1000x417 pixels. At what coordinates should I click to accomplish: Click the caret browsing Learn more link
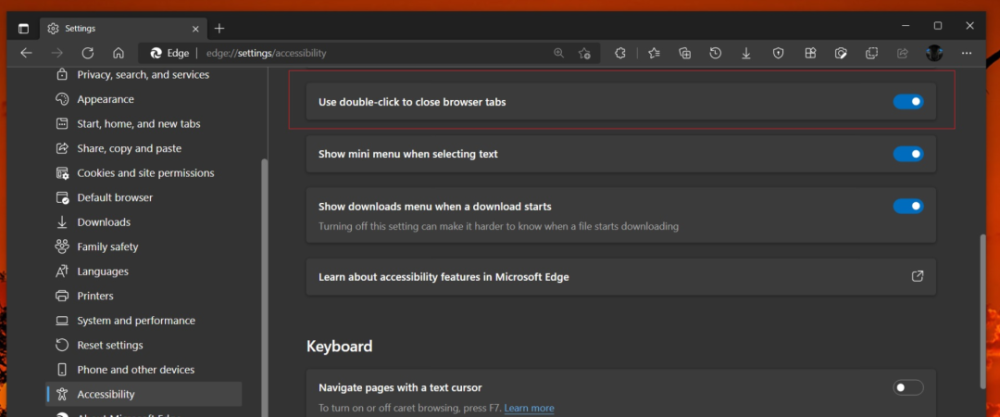coord(529,408)
